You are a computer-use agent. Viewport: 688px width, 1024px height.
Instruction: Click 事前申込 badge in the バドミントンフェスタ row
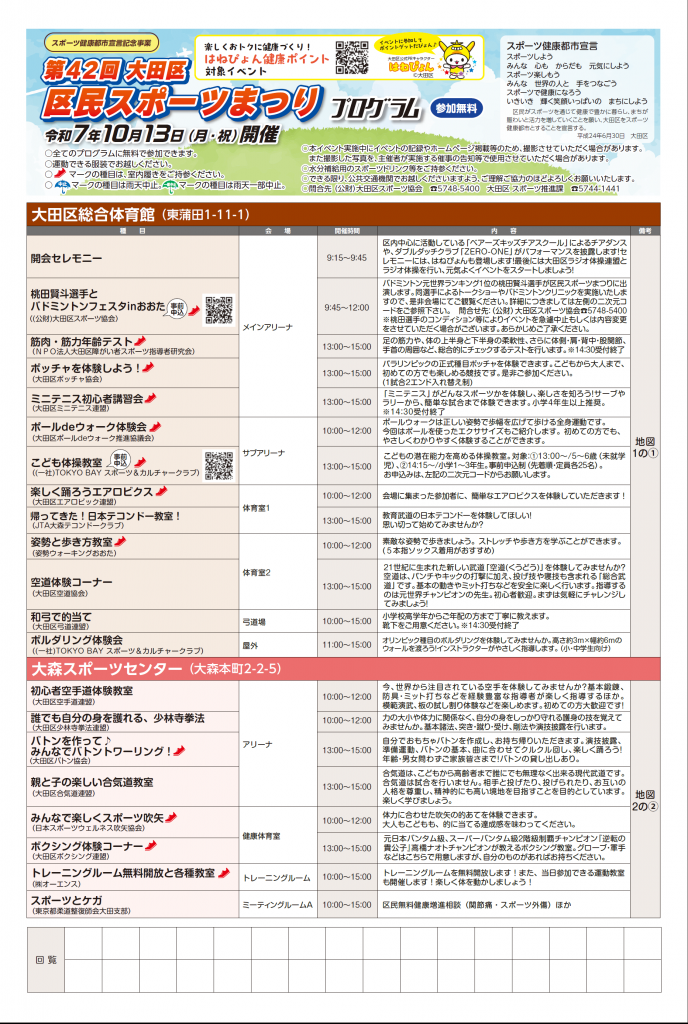(x=178, y=307)
